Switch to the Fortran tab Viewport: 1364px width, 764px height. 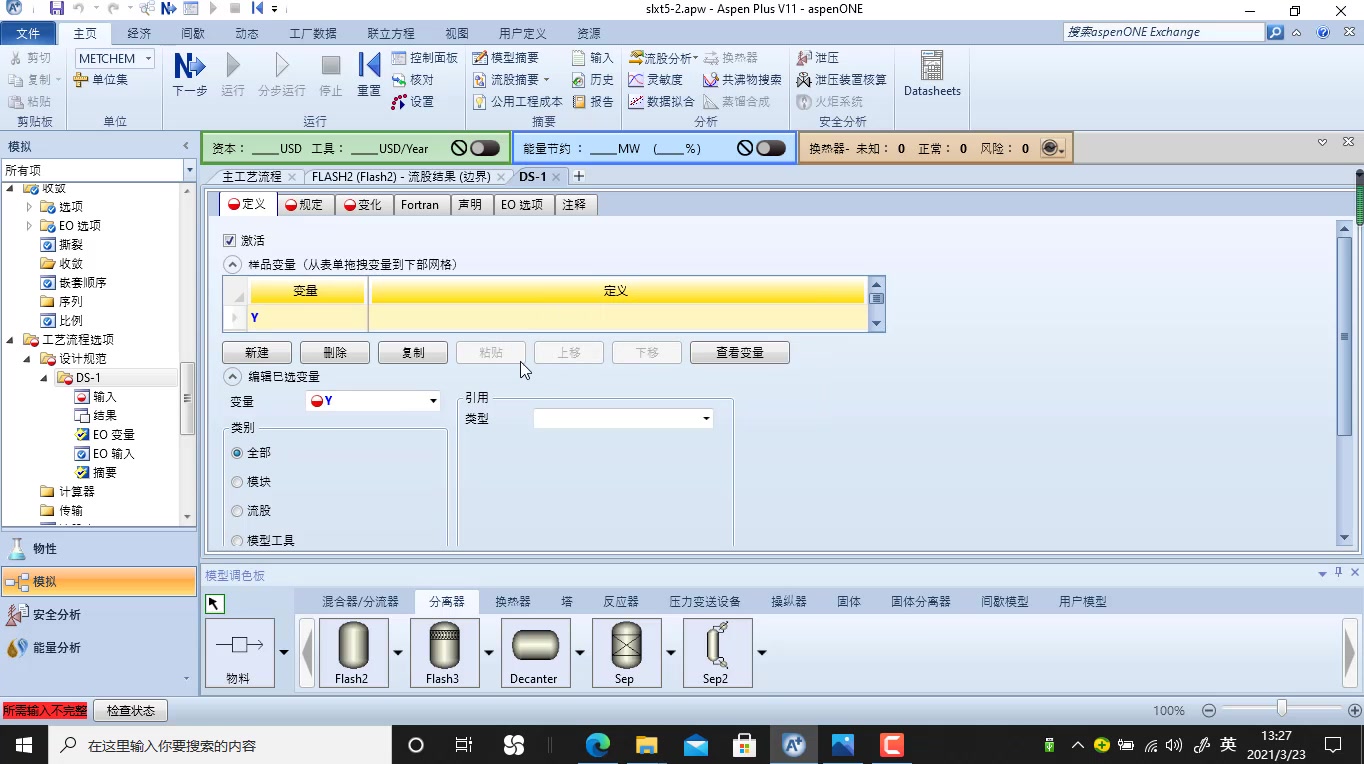[x=420, y=204]
